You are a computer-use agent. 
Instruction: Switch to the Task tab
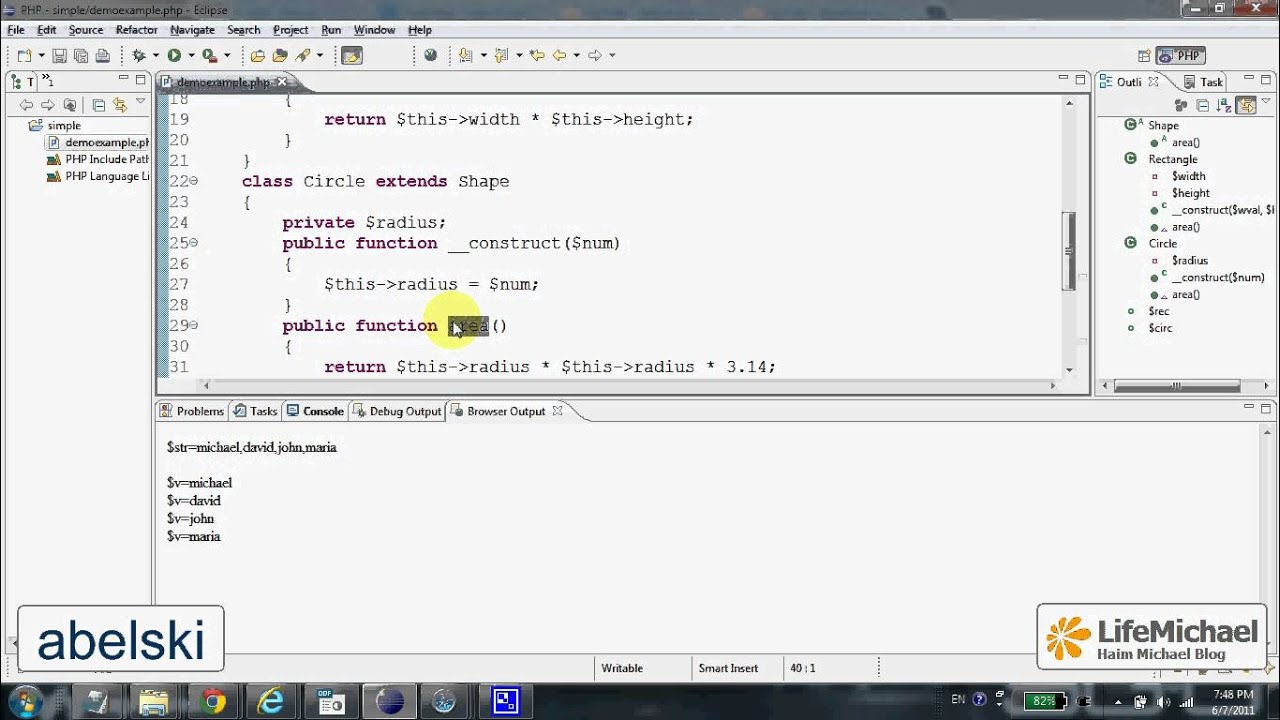point(1203,82)
